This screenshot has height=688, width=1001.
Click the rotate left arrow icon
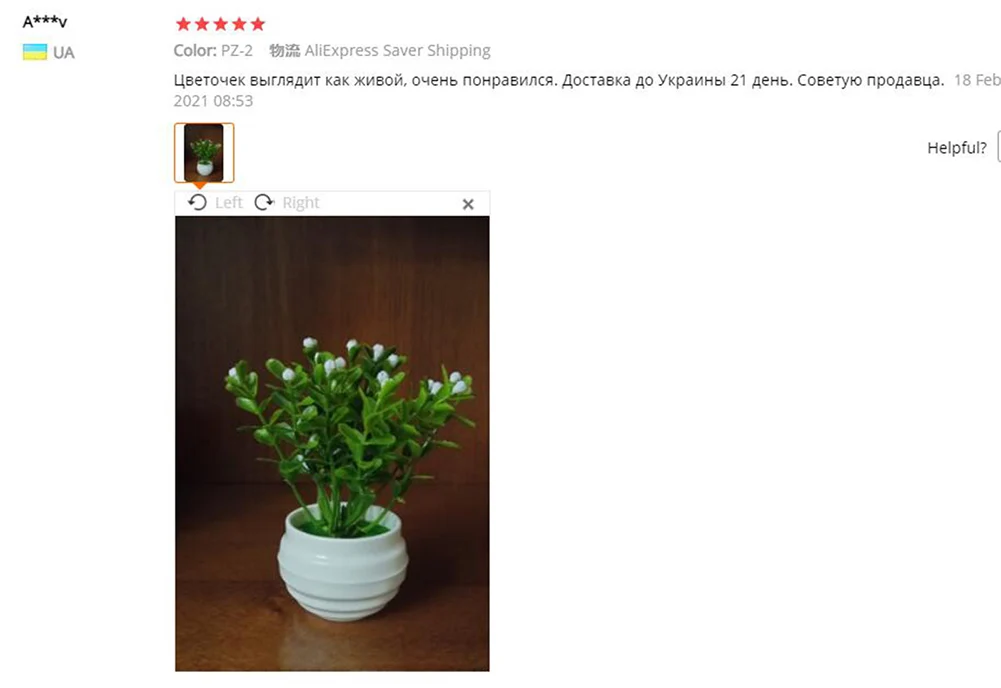click(197, 202)
